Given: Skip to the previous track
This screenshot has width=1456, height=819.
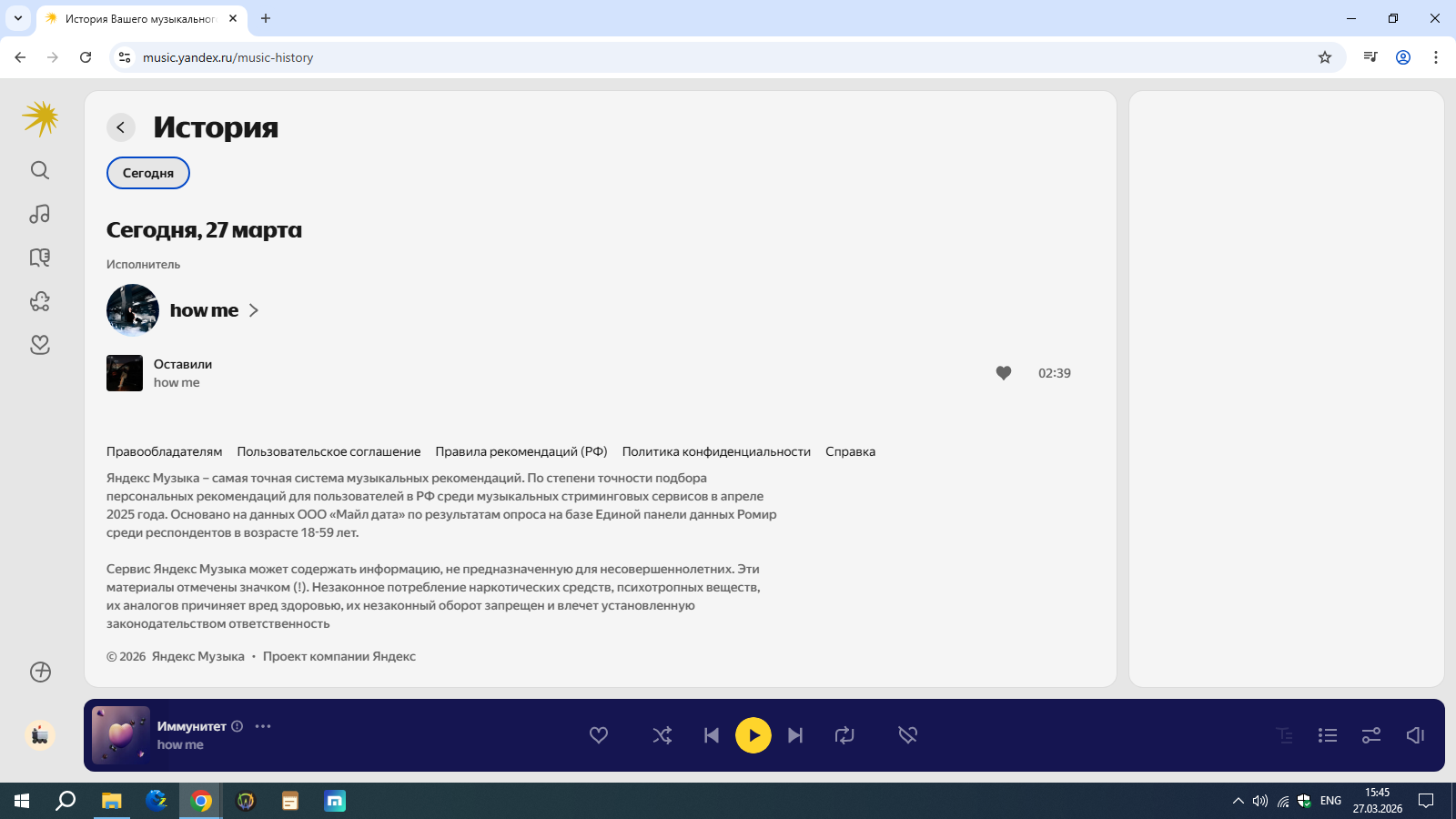Looking at the screenshot, I should 712,735.
